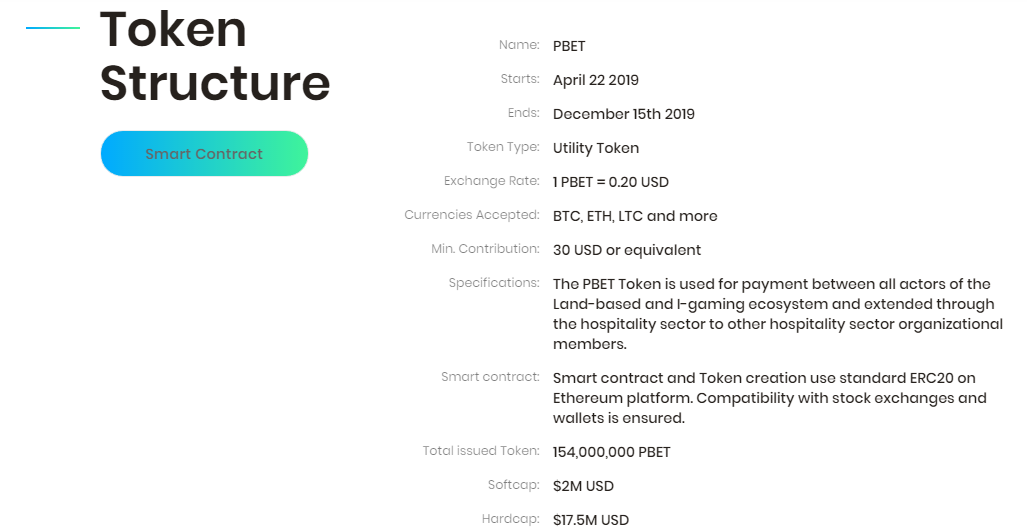Click the $17.5M USD hardcap value
This screenshot has height=531, width=1027.
591,521
